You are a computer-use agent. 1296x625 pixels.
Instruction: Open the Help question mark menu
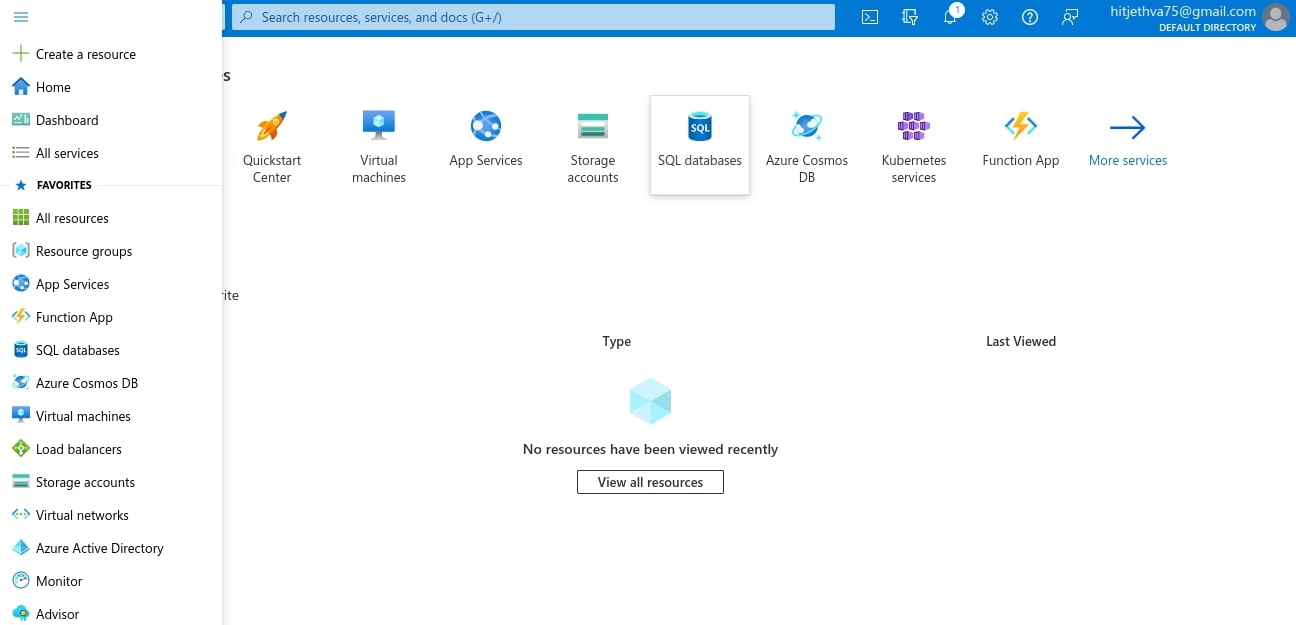(1030, 17)
